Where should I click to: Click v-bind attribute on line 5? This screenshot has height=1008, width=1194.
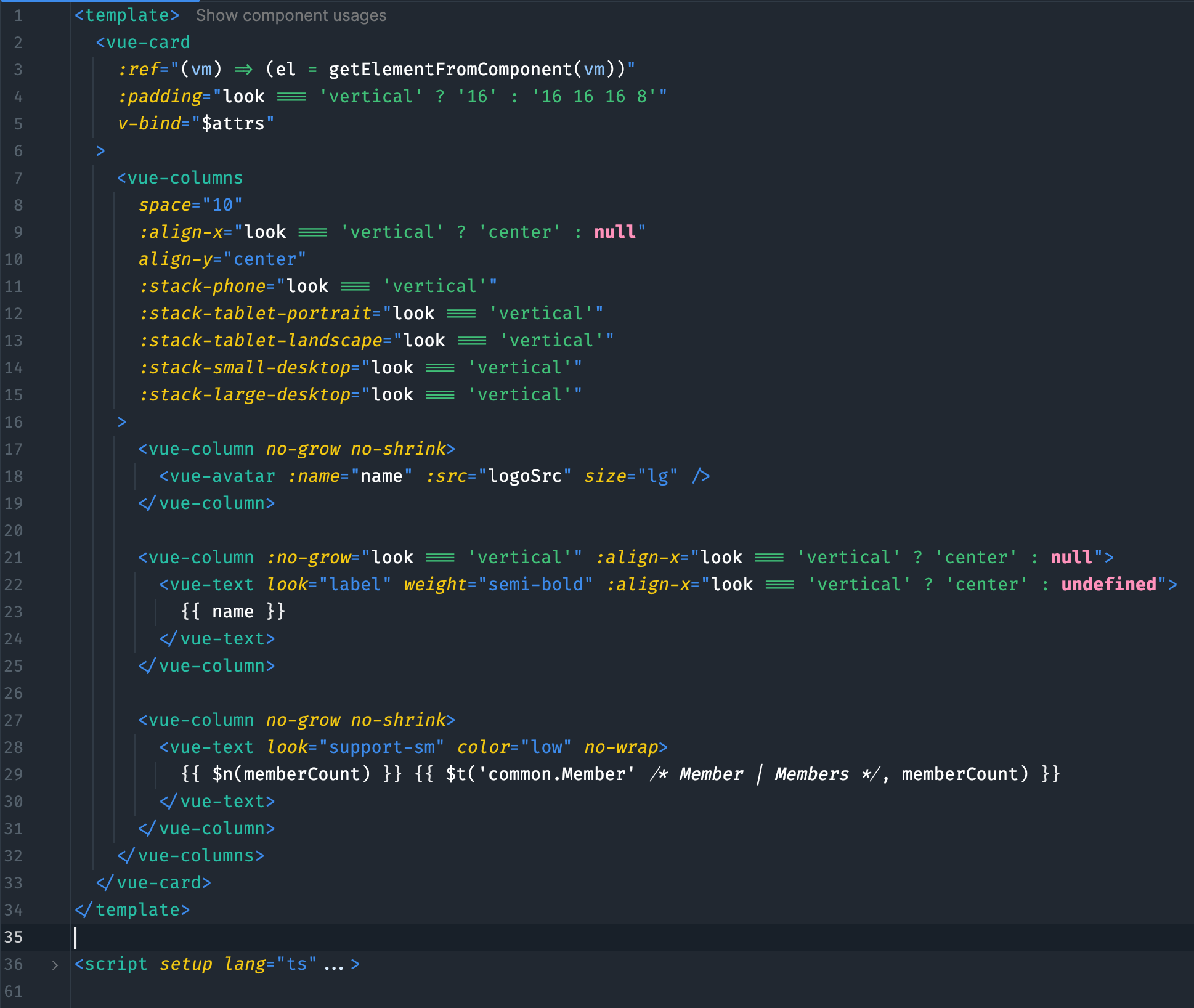coord(148,124)
